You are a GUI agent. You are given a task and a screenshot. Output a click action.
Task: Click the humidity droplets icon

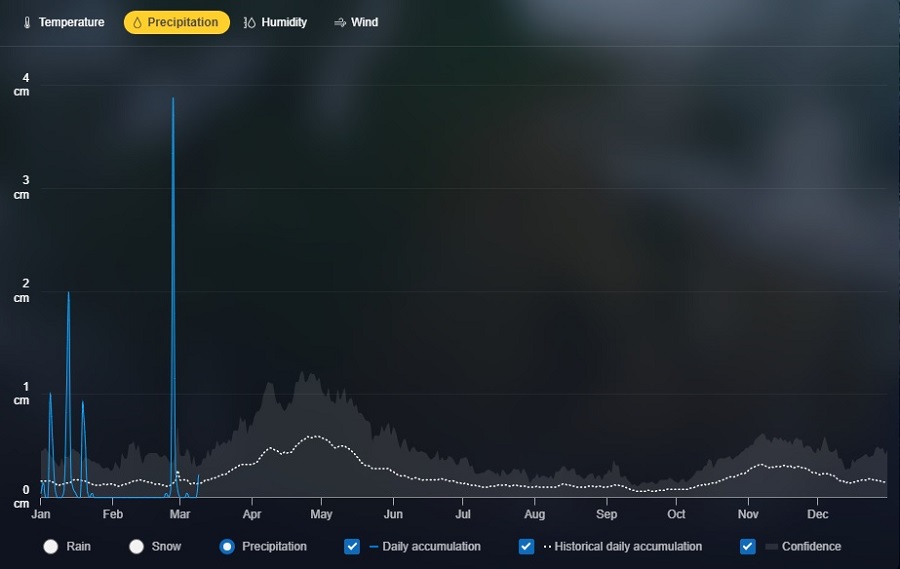[x=250, y=22]
